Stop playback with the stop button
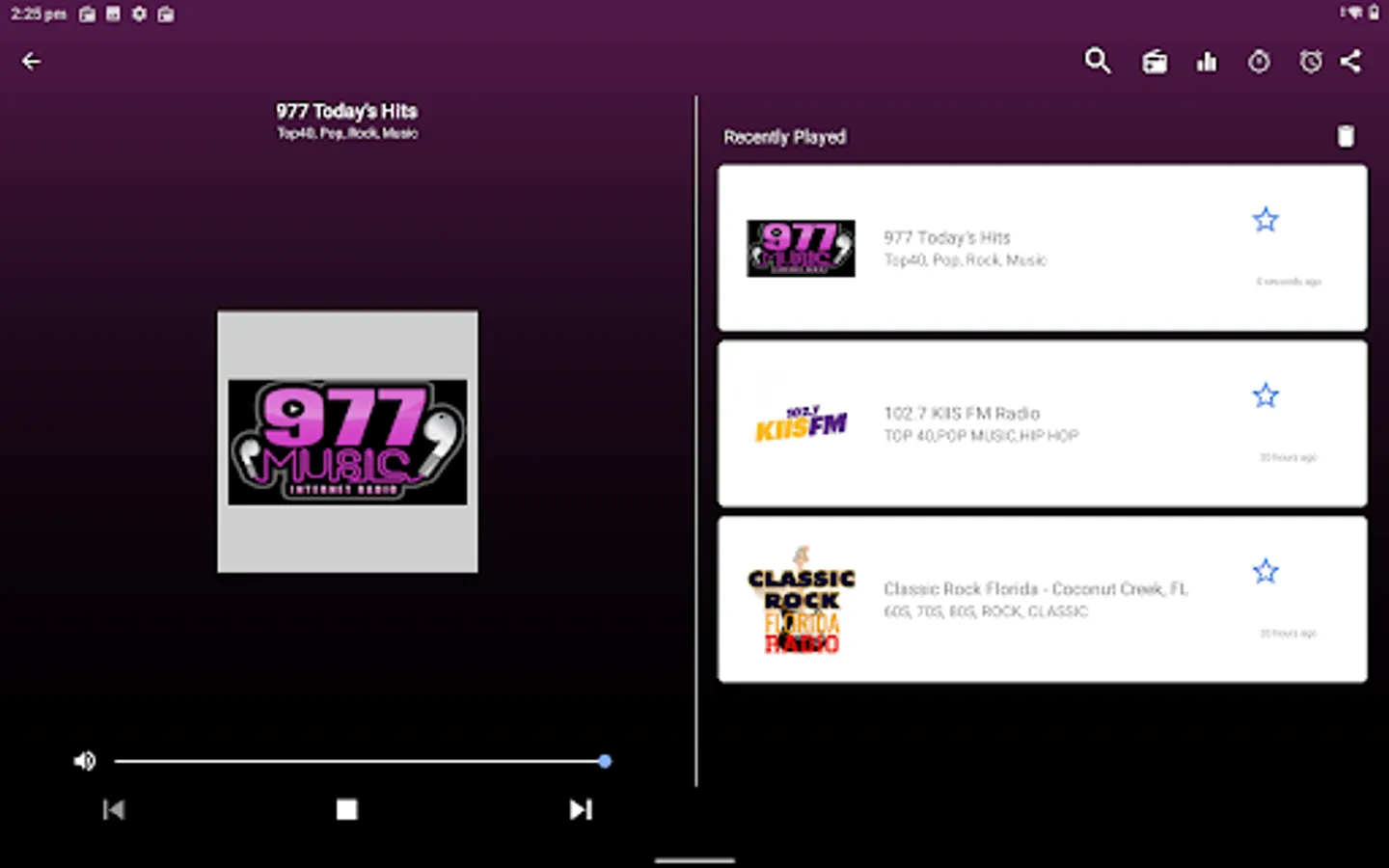 coord(347,809)
